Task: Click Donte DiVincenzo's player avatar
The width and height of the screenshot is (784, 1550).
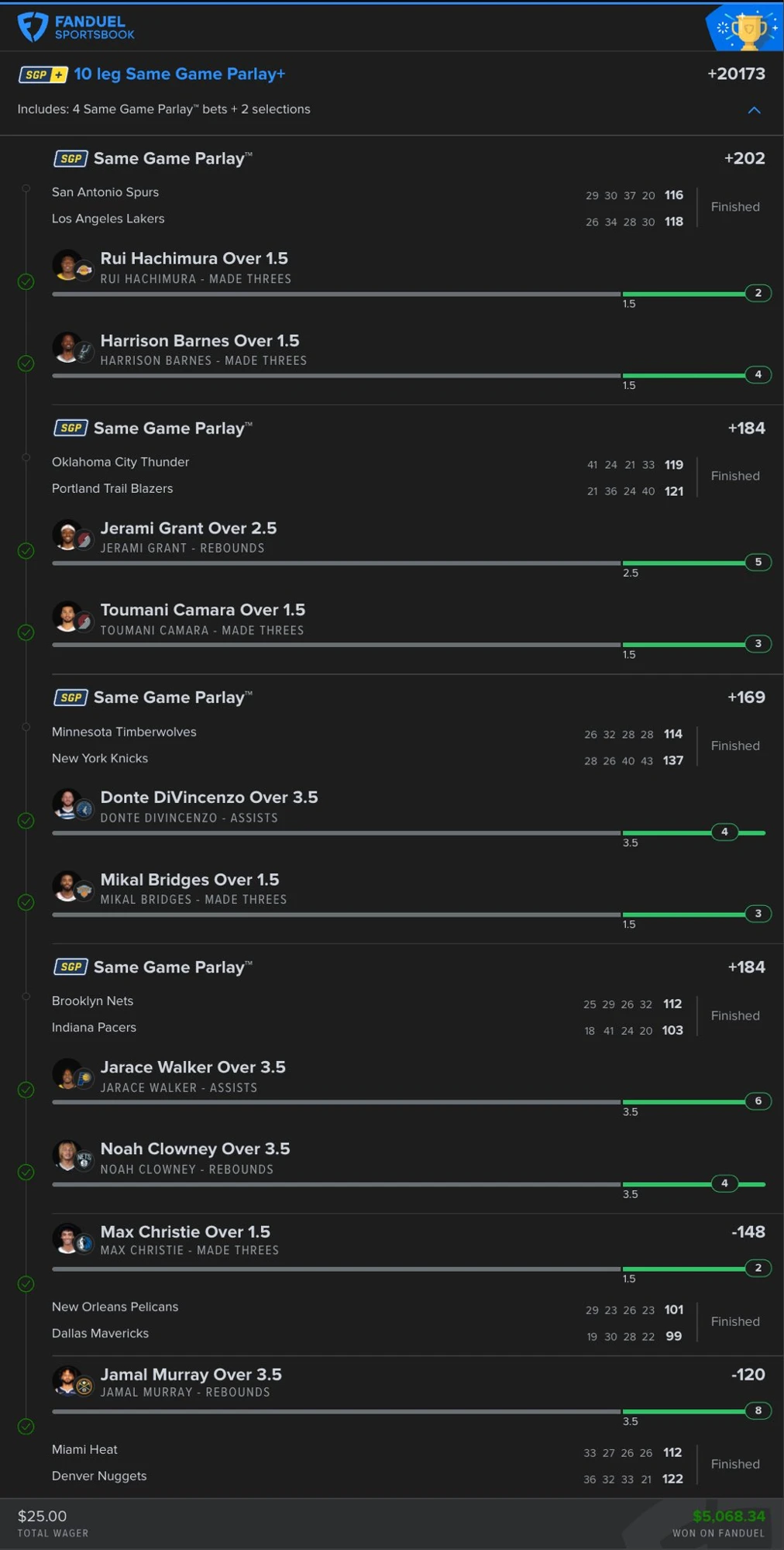Action: tap(67, 804)
